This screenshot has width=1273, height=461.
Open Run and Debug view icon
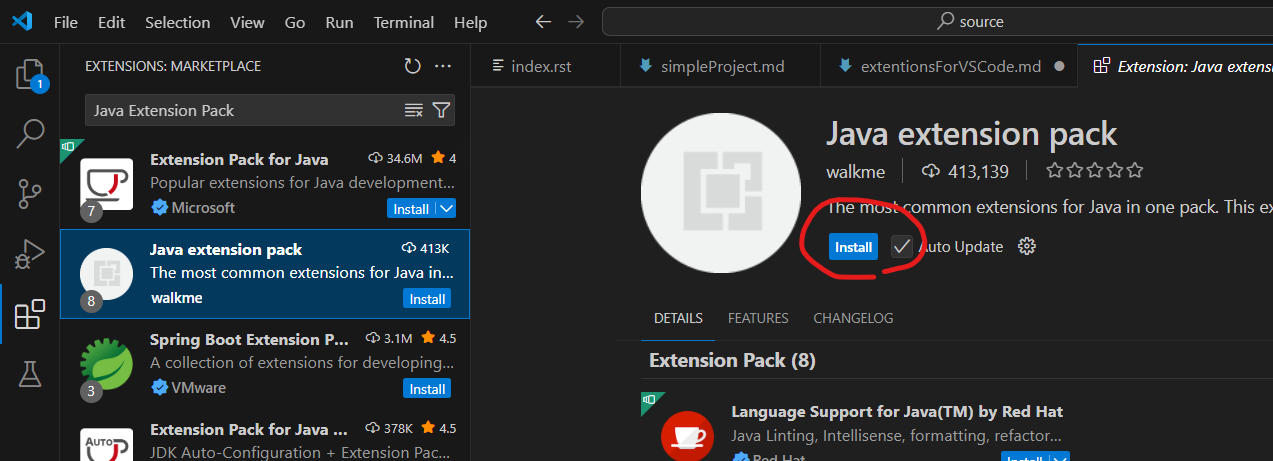point(30,254)
